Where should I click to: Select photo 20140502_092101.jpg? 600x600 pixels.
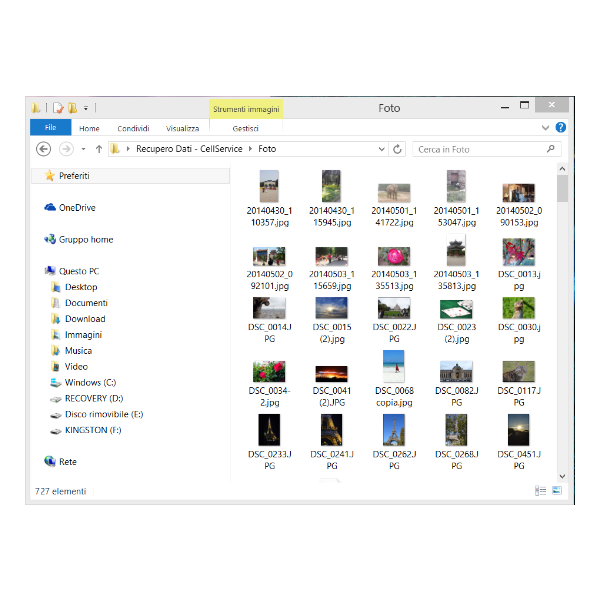tap(269, 269)
